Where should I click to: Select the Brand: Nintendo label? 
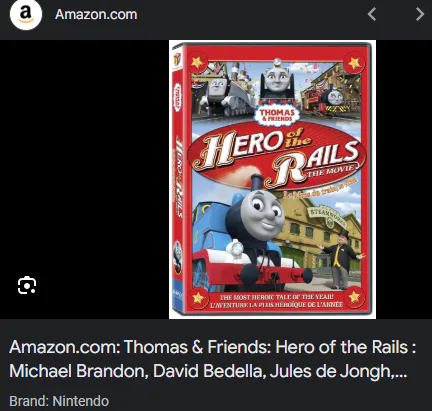(x=59, y=401)
